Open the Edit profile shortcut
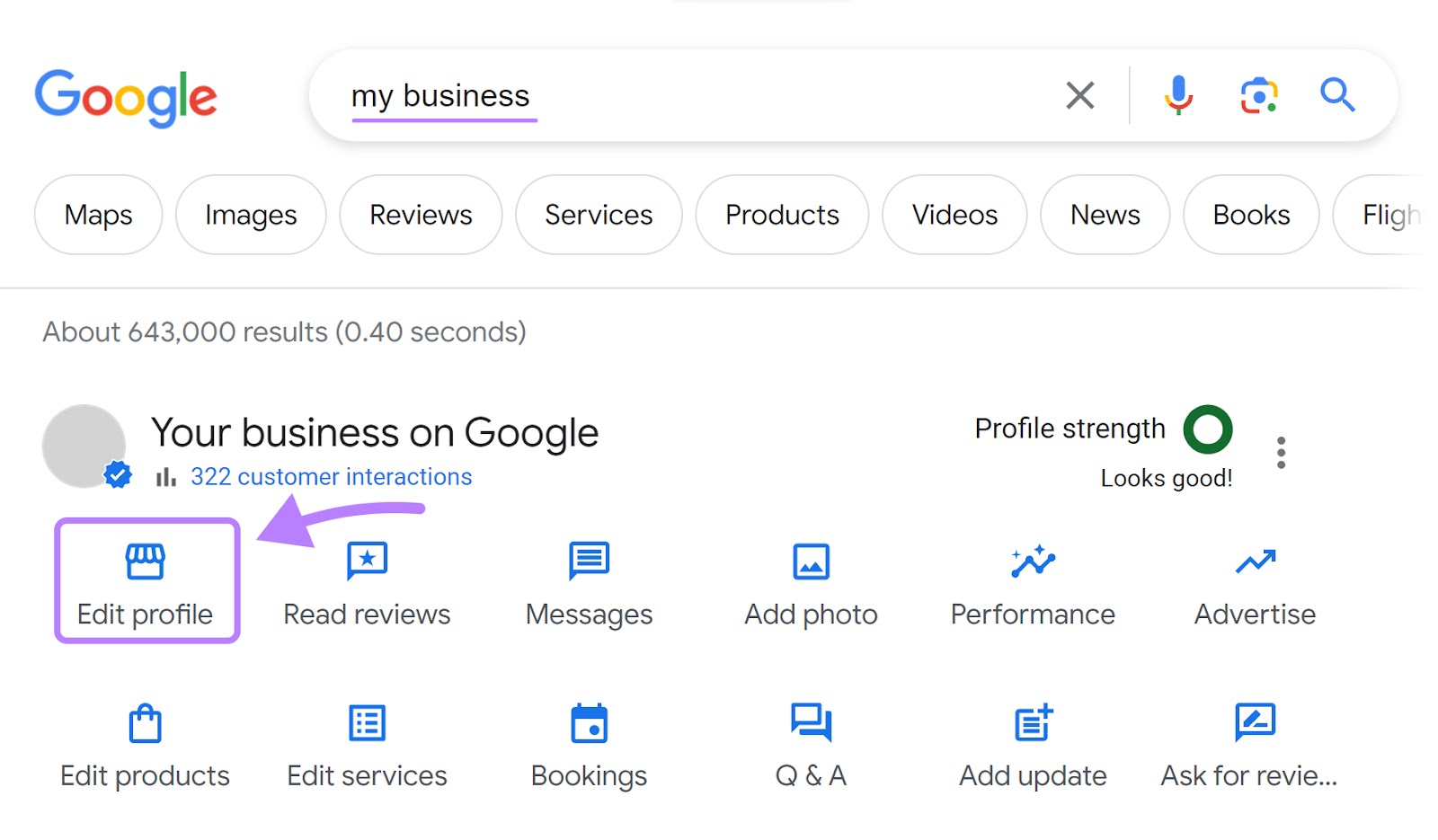 [x=146, y=580]
